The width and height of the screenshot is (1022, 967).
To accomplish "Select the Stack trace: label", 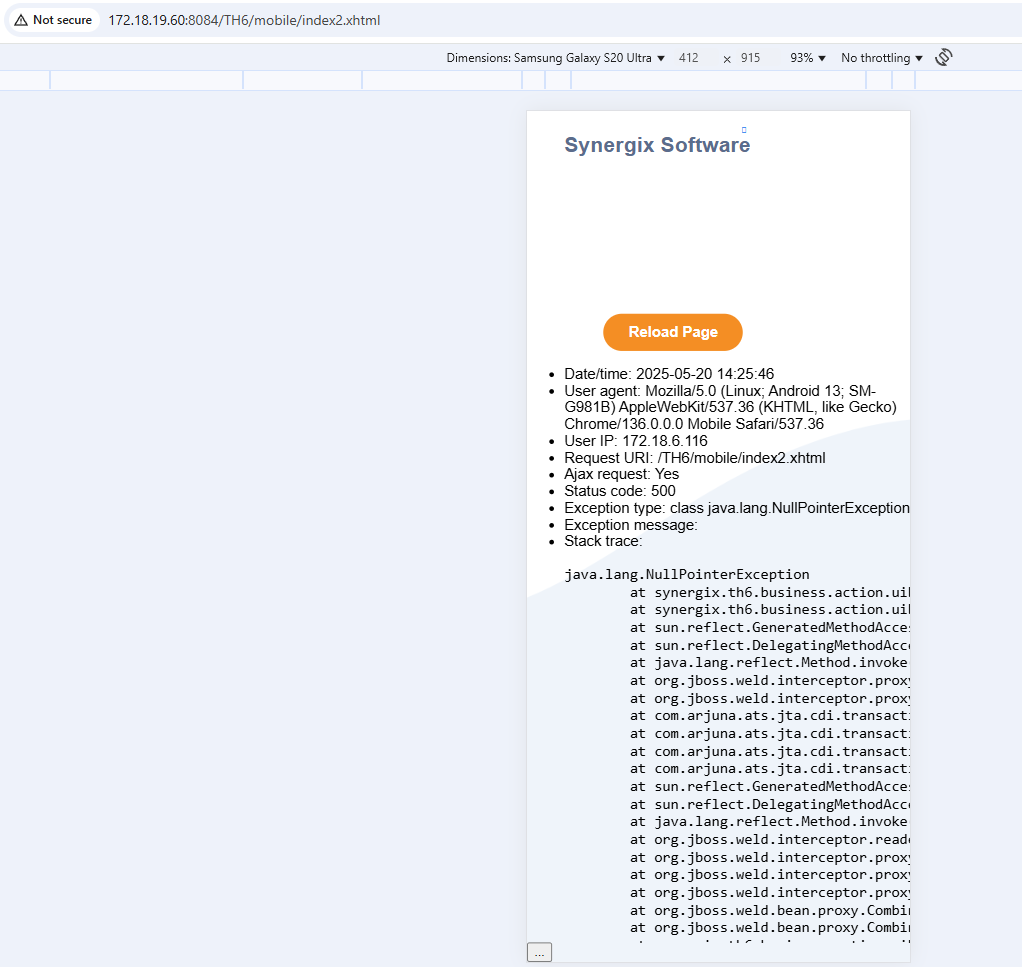I will click(x=603, y=541).
